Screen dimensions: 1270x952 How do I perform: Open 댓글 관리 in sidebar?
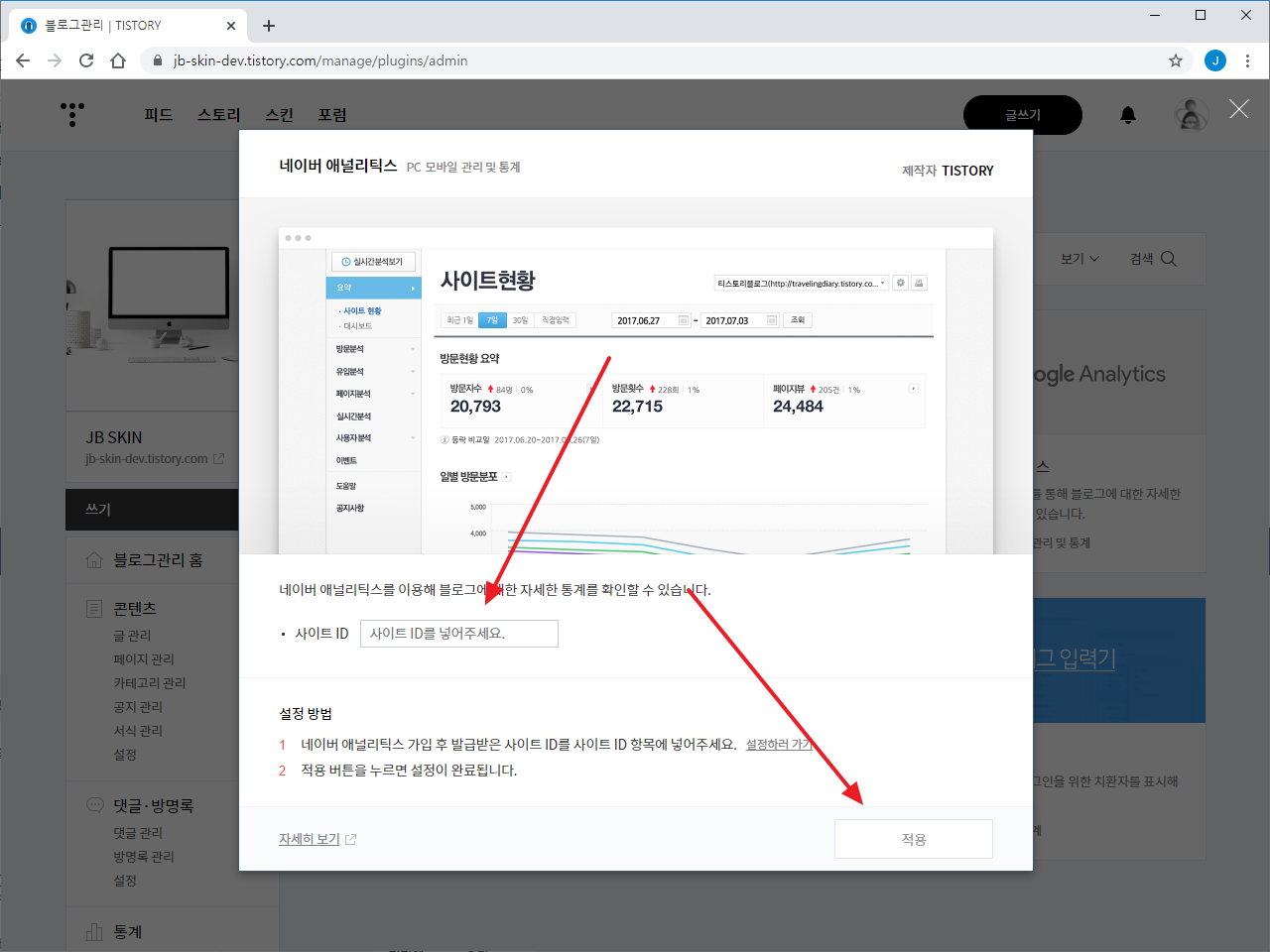(x=138, y=833)
